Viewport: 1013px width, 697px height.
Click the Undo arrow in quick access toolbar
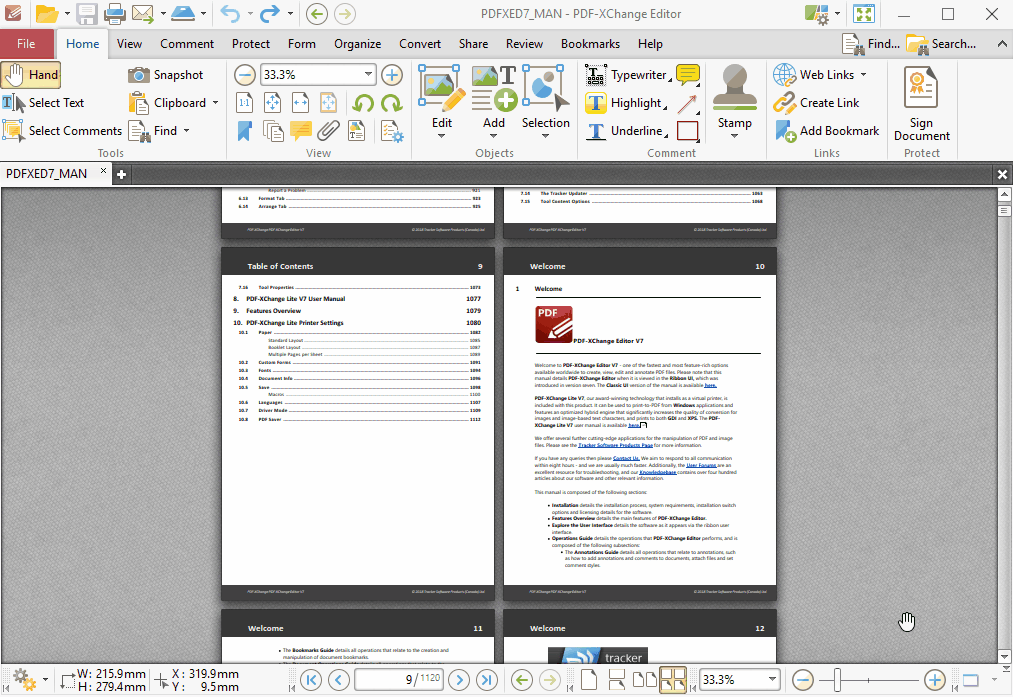(230, 14)
